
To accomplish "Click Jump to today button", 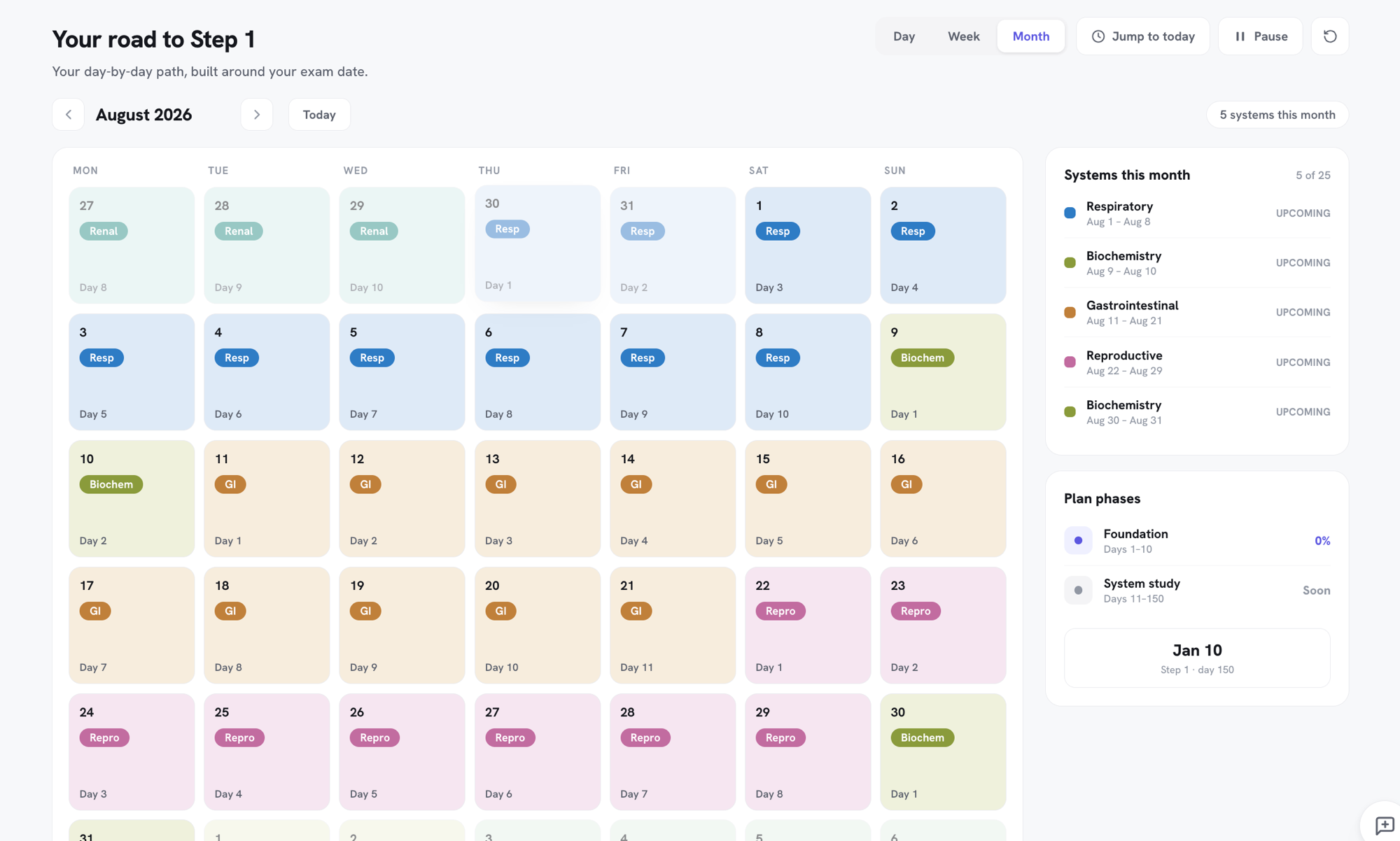I will (1142, 36).
